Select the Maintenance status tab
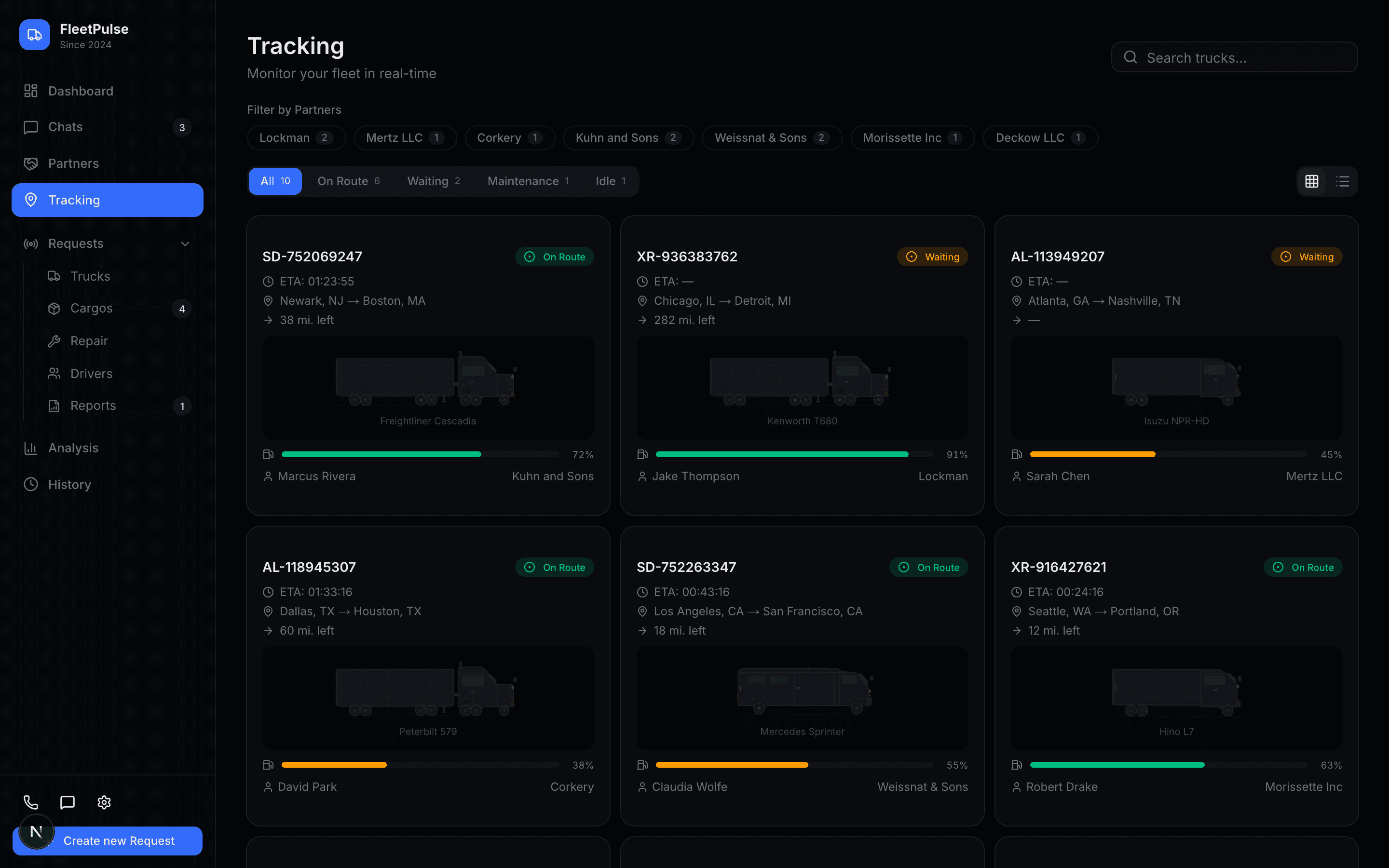The image size is (1389, 868). point(528,181)
